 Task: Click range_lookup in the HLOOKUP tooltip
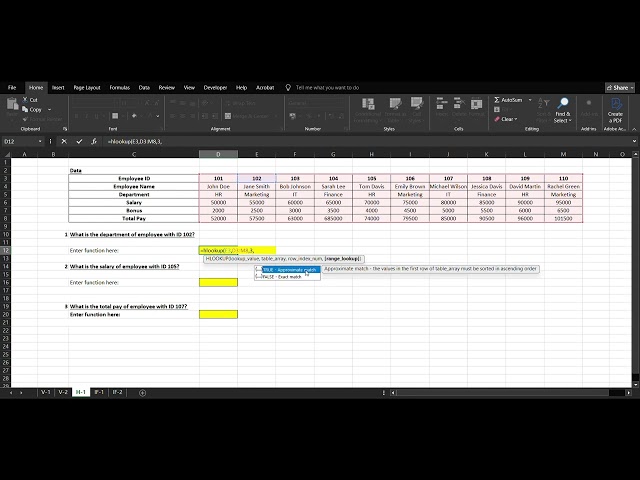pyautogui.click(x=343, y=259)
